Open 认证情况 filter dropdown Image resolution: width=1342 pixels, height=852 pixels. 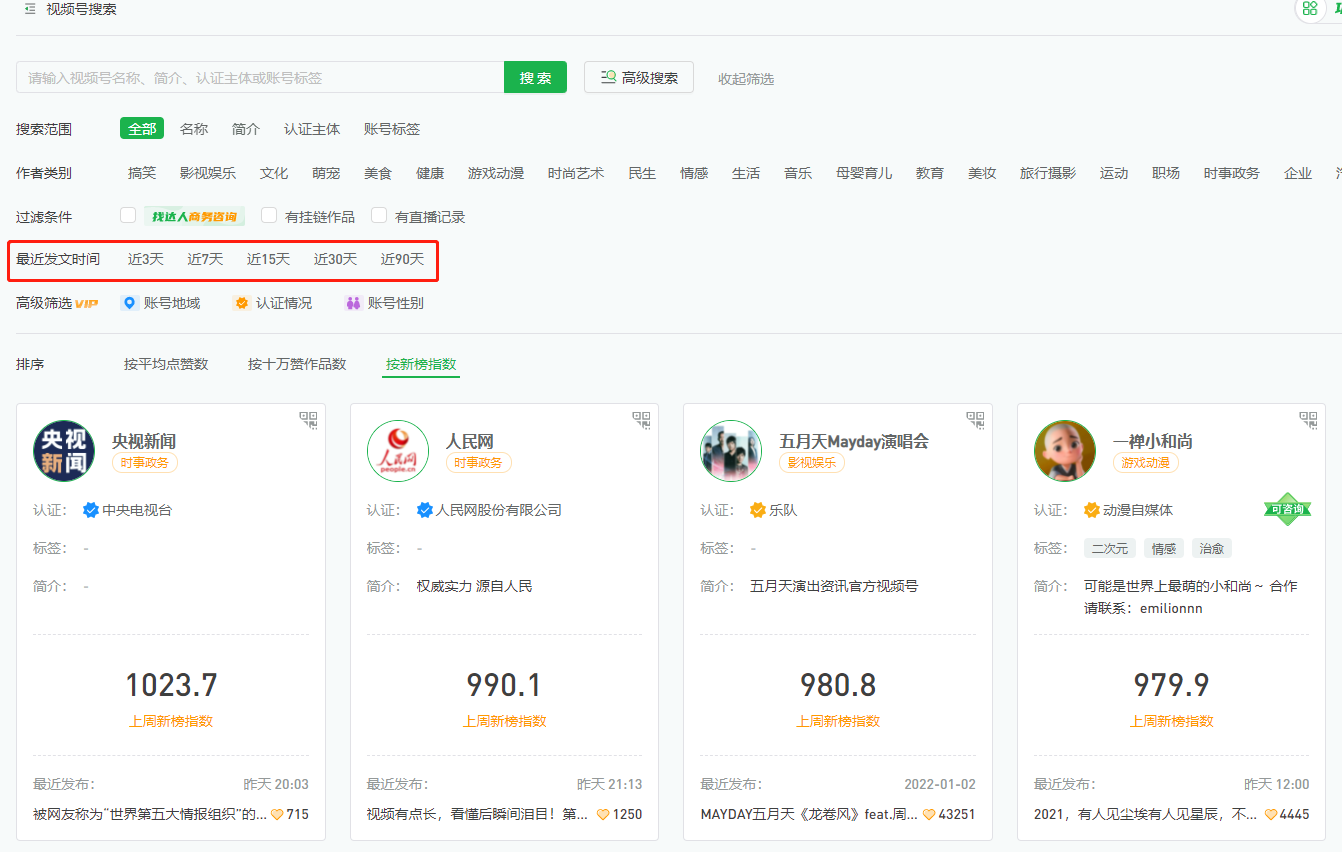273,303
